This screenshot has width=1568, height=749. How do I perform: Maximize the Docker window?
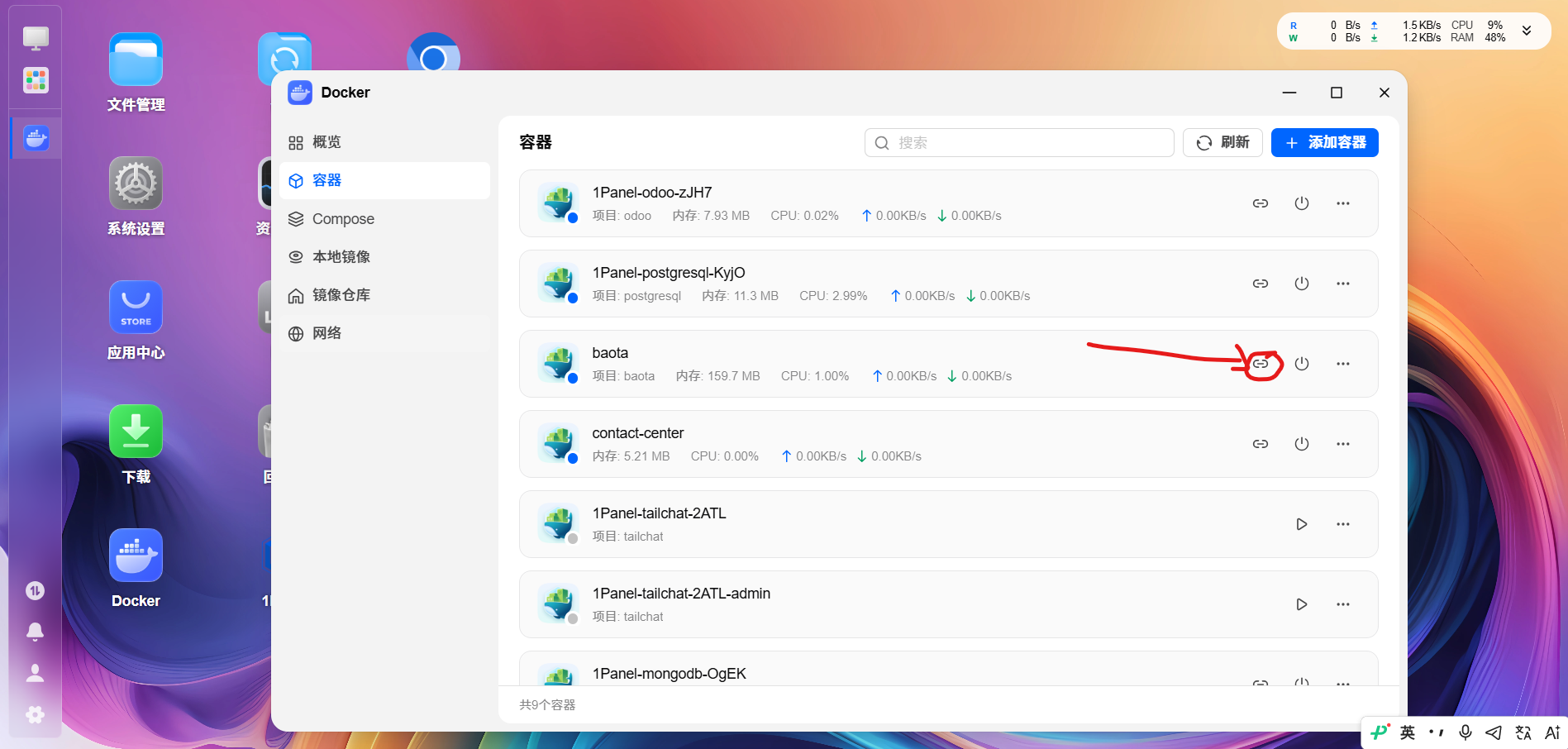(x=1336, y=93)
